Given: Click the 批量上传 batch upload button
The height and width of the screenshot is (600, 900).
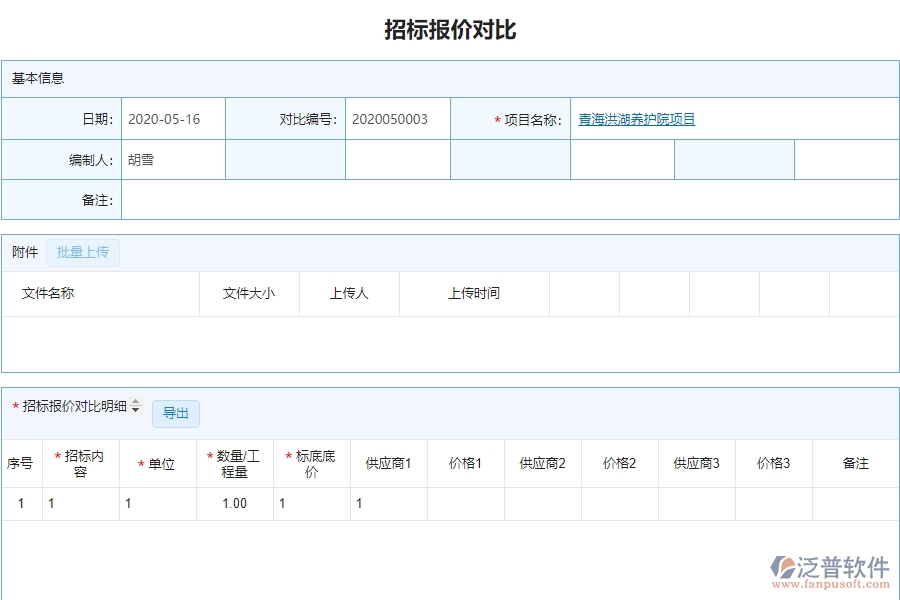Looking at the screenshot, I should tap(83, 253).
